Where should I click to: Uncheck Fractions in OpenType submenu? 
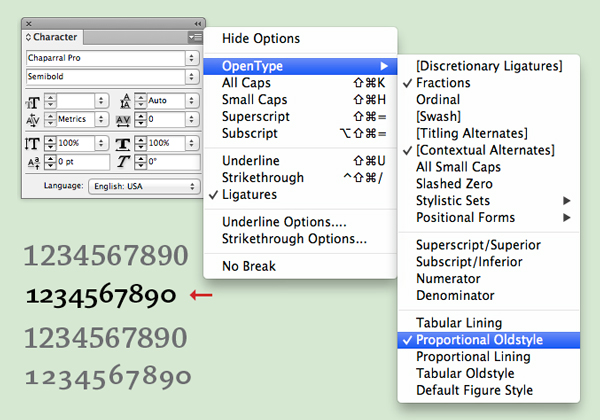click(x=444, y=83)
